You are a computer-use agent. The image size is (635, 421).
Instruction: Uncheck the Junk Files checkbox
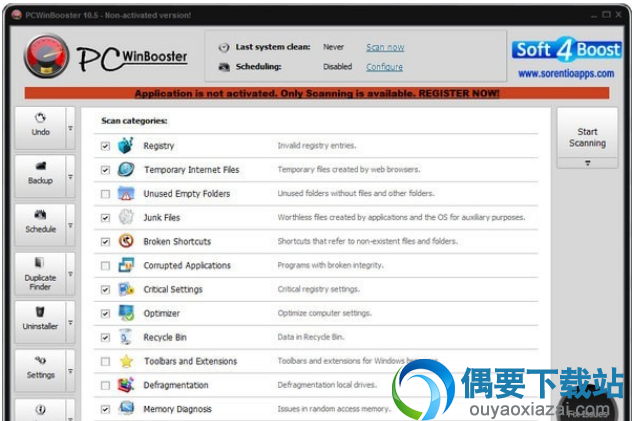[105, 218]
